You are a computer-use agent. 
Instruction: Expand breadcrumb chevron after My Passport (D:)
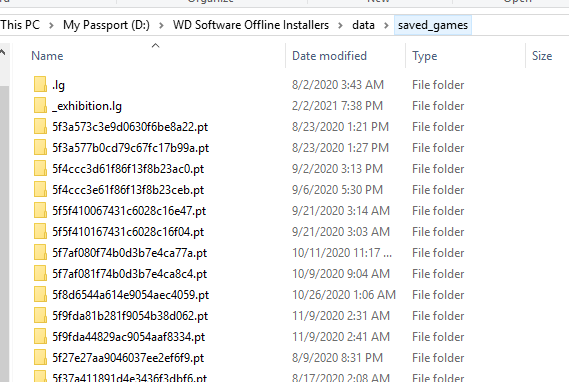(x=161, y=25)
